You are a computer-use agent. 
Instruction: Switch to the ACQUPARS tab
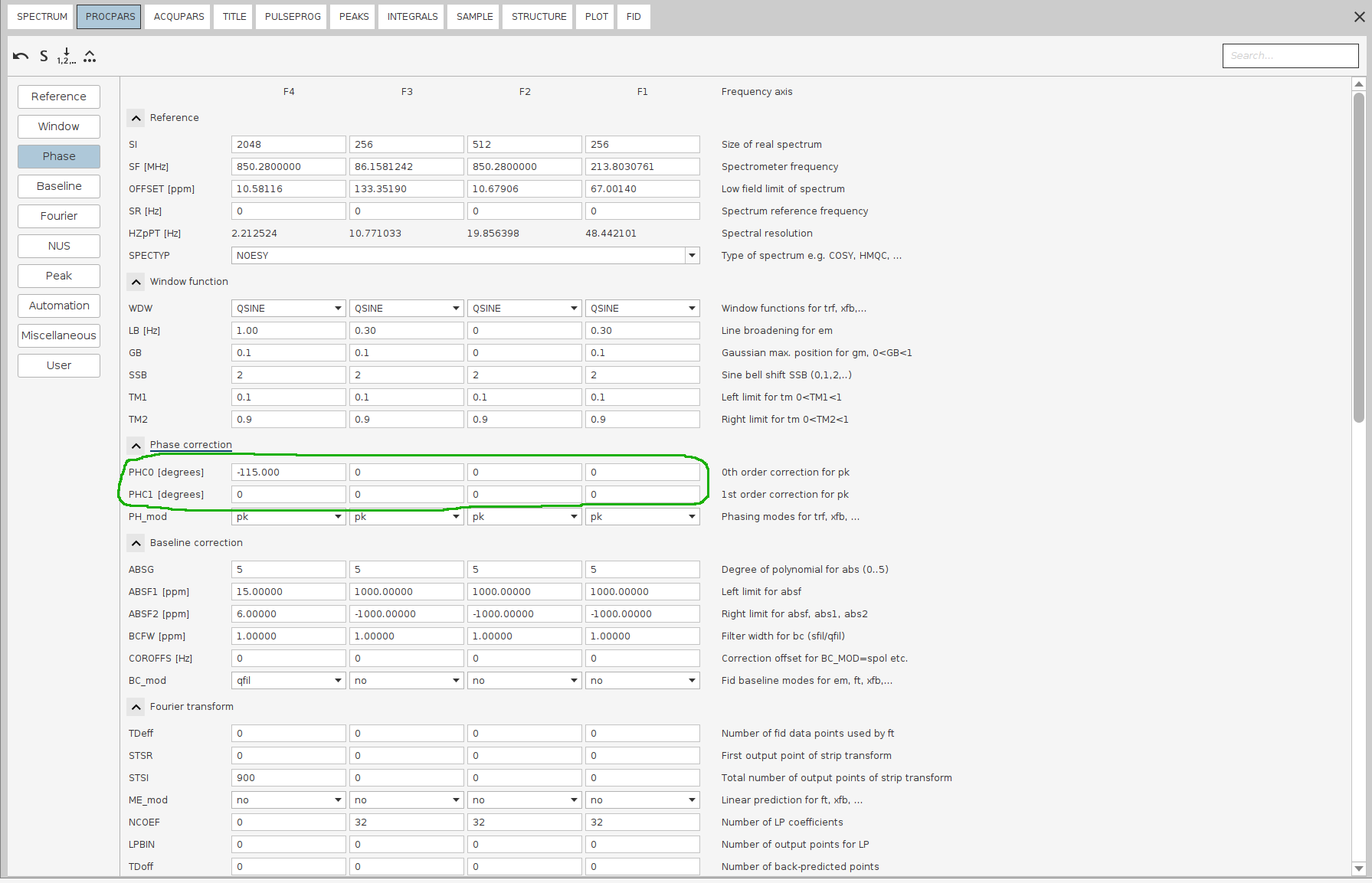click(178, 17)
